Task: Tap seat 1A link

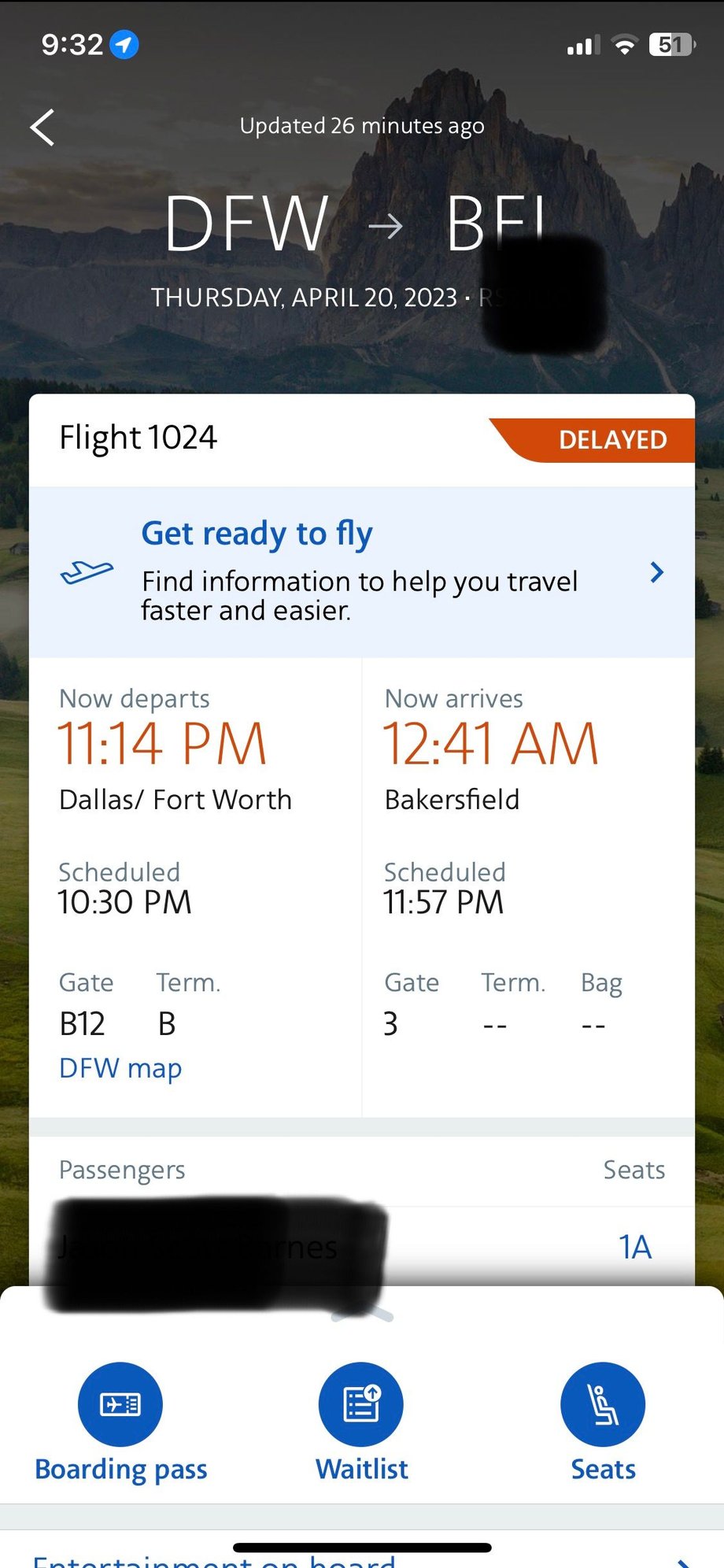Action: (634, 1247)
